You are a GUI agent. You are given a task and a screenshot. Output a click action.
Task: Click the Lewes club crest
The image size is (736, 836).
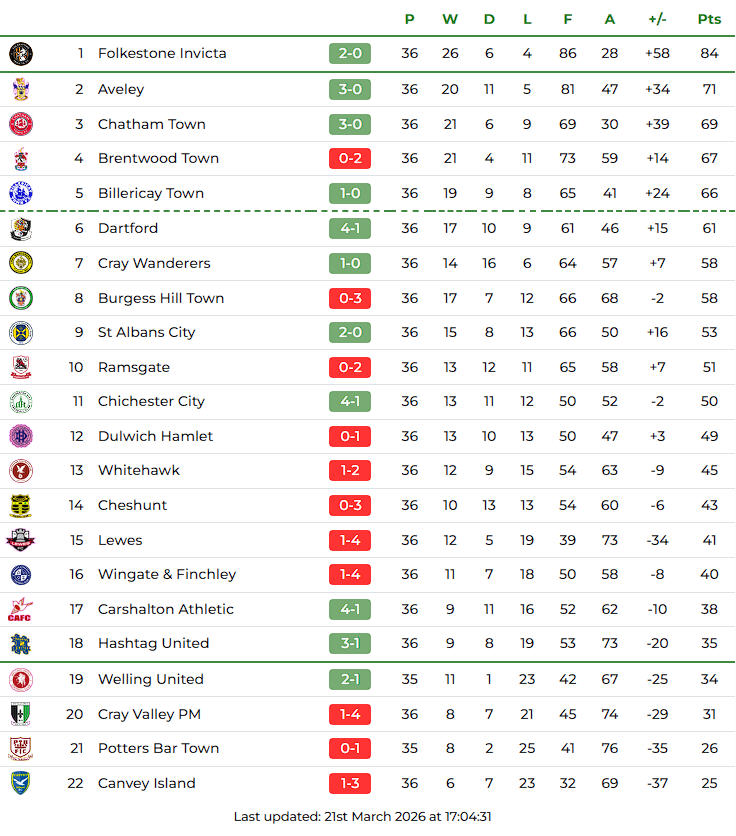click(x=21, y=540)
